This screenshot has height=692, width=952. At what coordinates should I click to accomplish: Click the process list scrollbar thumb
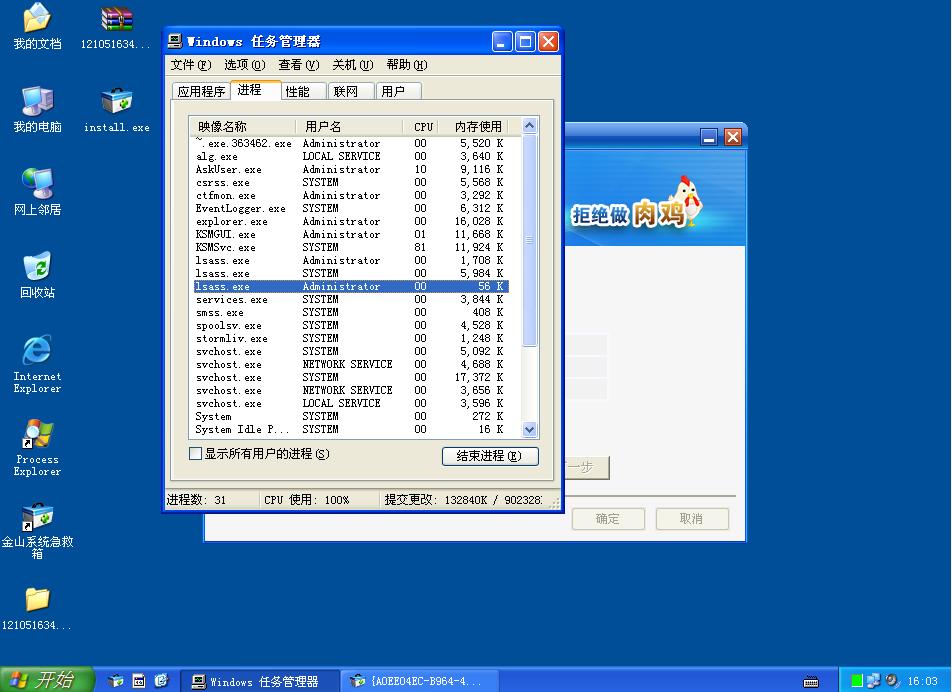[x=529, y=240]
